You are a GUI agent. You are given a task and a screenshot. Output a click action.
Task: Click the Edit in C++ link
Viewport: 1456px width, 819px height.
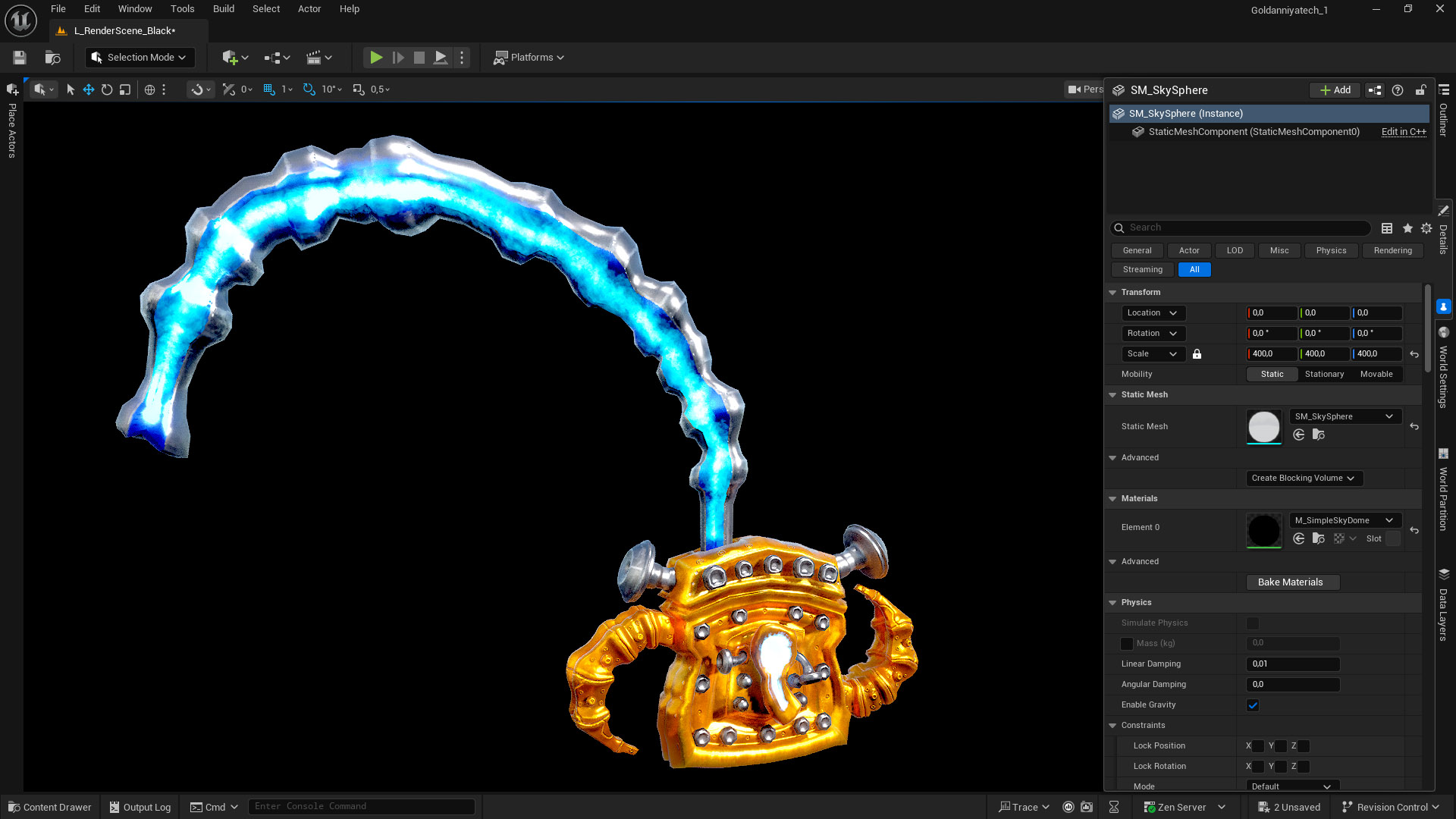1403,131
